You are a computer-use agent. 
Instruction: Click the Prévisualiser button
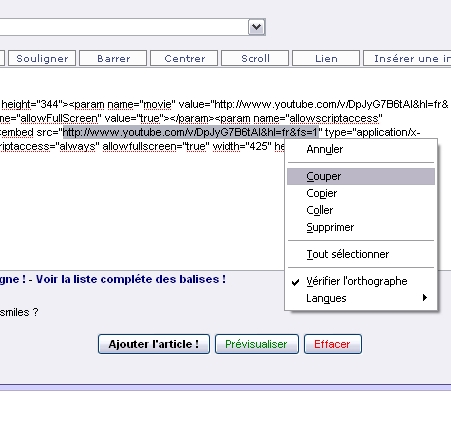[257, 344]
